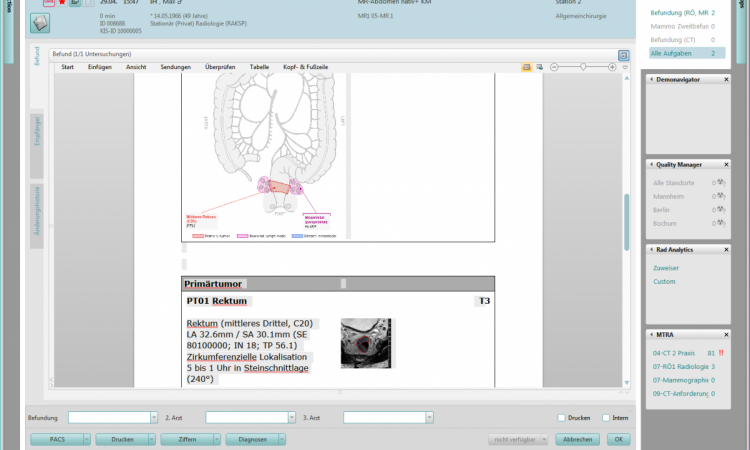Click the patient document icon at top left
Screen dimensions: 750x450
41,24
